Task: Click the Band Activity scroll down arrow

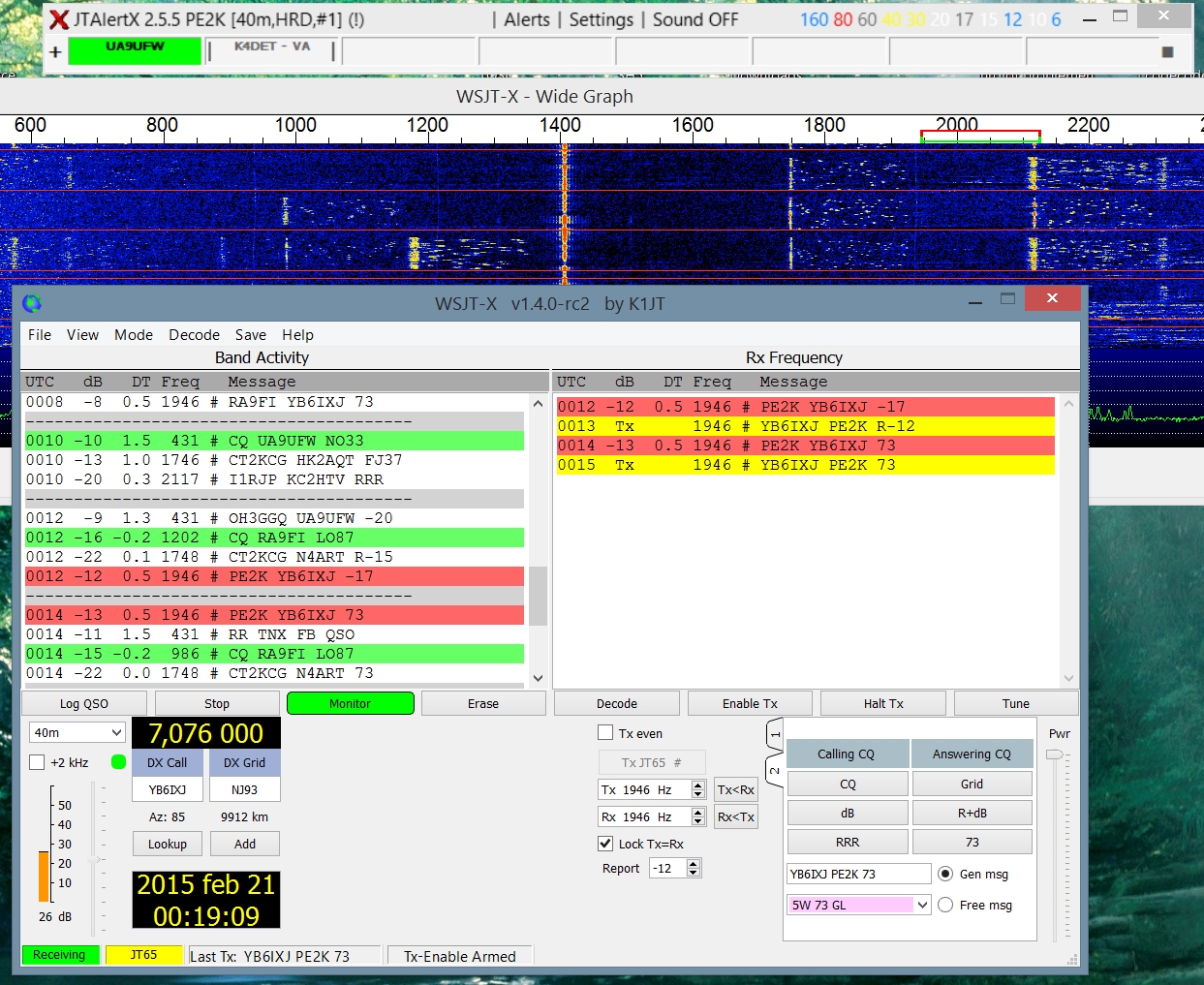Action: 538,678
